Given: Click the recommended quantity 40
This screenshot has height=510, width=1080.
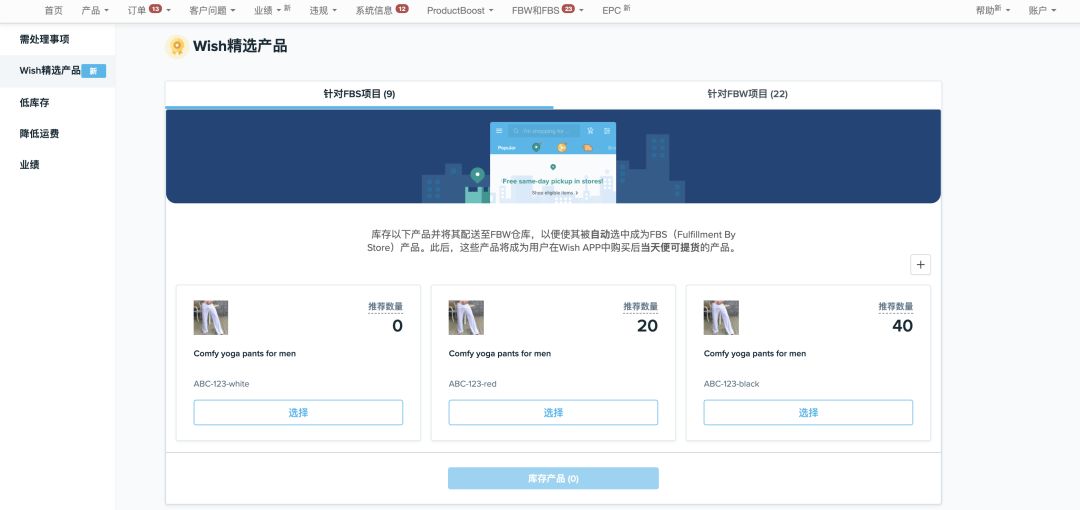Looking at the screenshot, I should [902, 326].
